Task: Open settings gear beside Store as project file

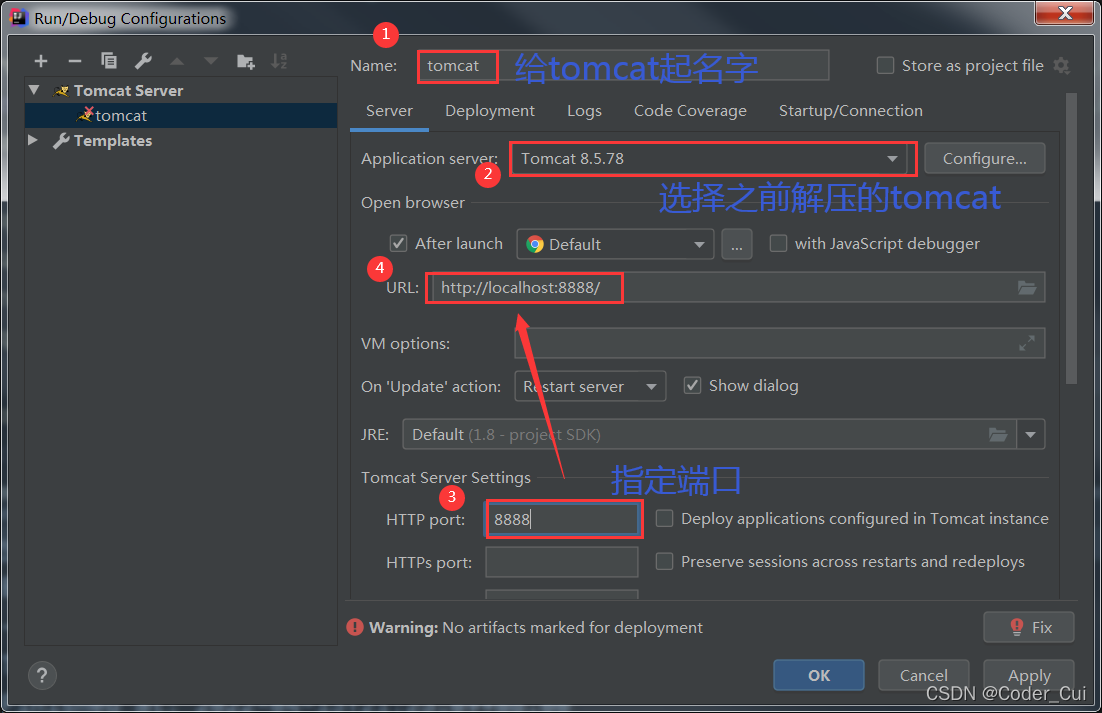Action: (1061, 66)
